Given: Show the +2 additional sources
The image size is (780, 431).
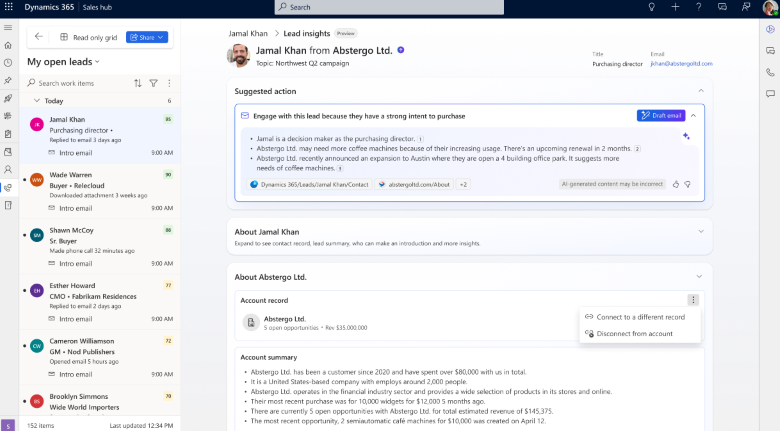Looking at the screenshot, I should (463, 184).
